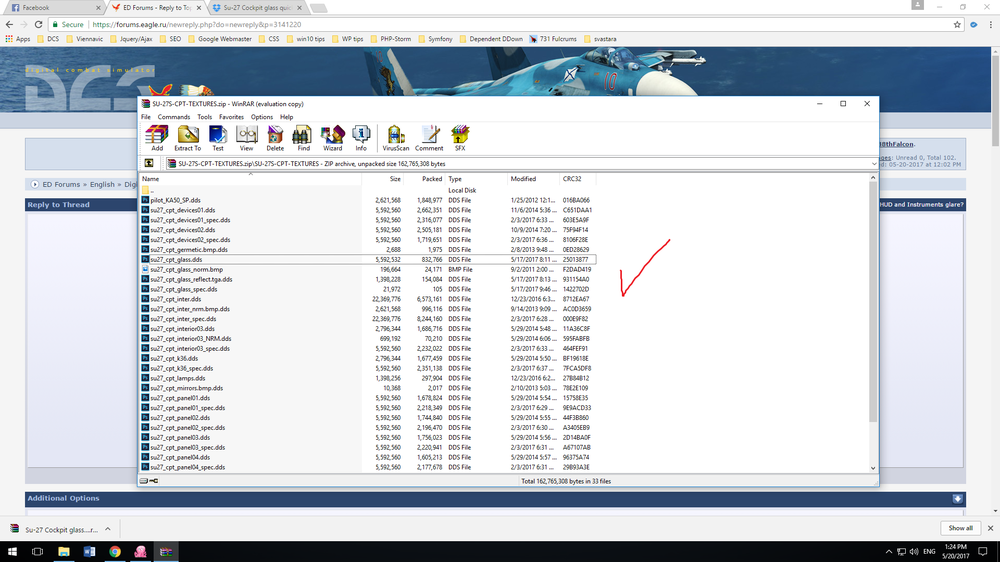
Task: Go up one folder level button
Action: [149, 164]
